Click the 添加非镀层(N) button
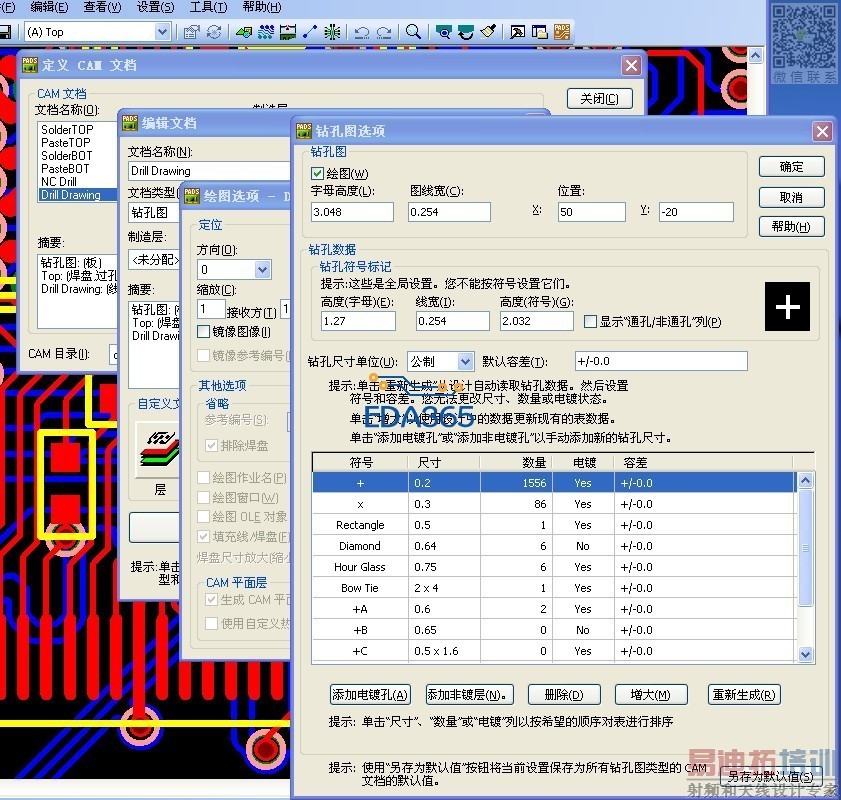 pyautogui.click(x=469, y=695)
